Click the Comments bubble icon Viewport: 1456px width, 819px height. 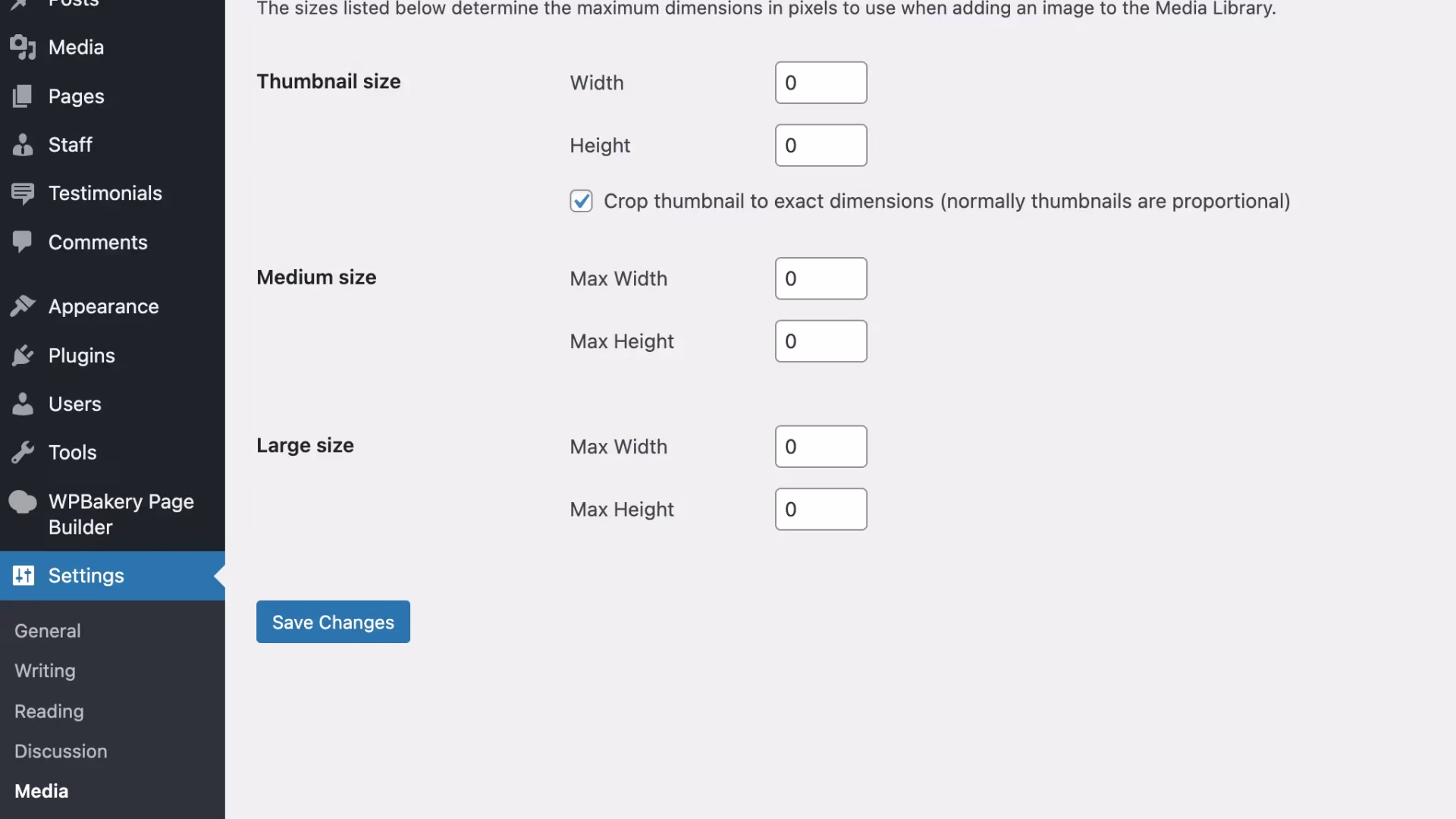coord(23,242)
